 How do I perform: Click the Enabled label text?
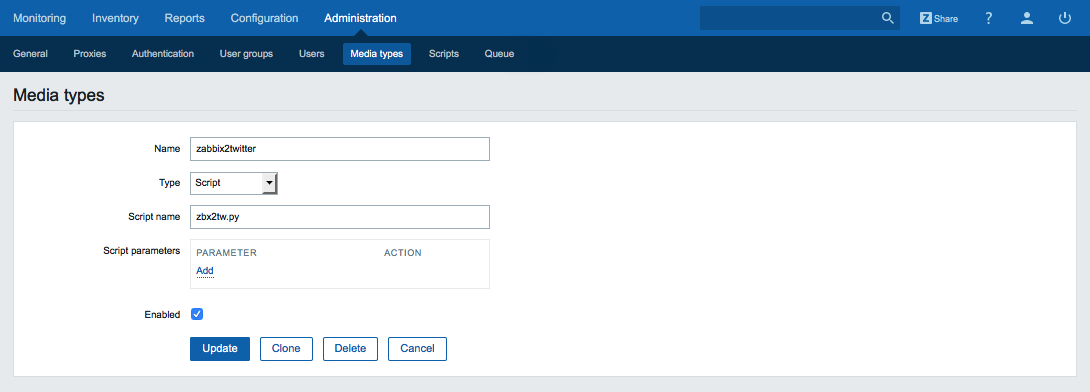[x=162, y=314]
